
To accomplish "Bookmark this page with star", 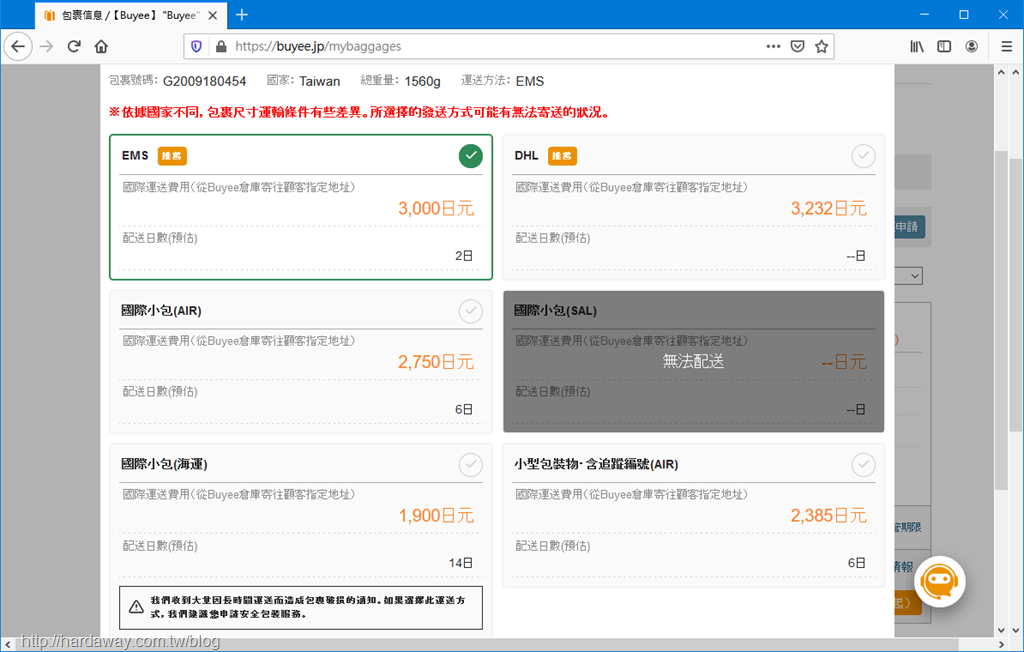I will tap(822, 46).
